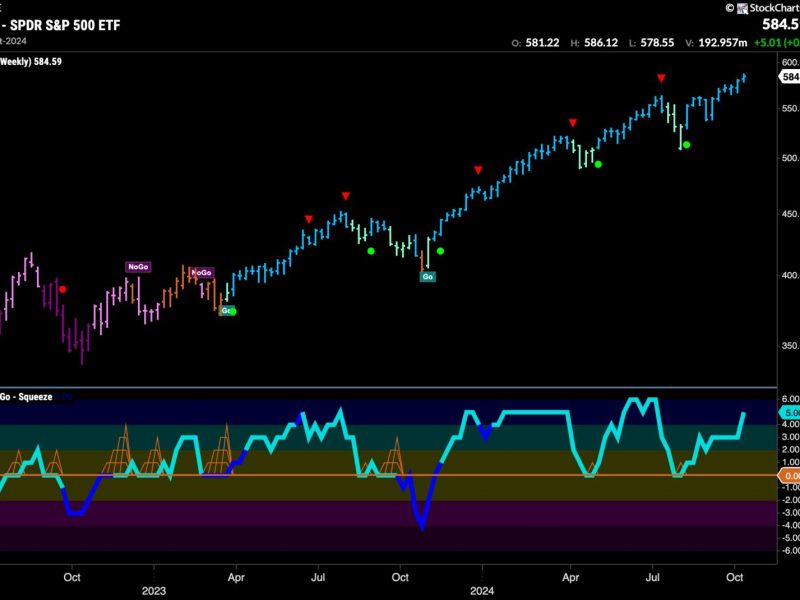Screen dimensions: 800x600
Task: Click the first purple NoGo signal label
Action: (138, 267)
